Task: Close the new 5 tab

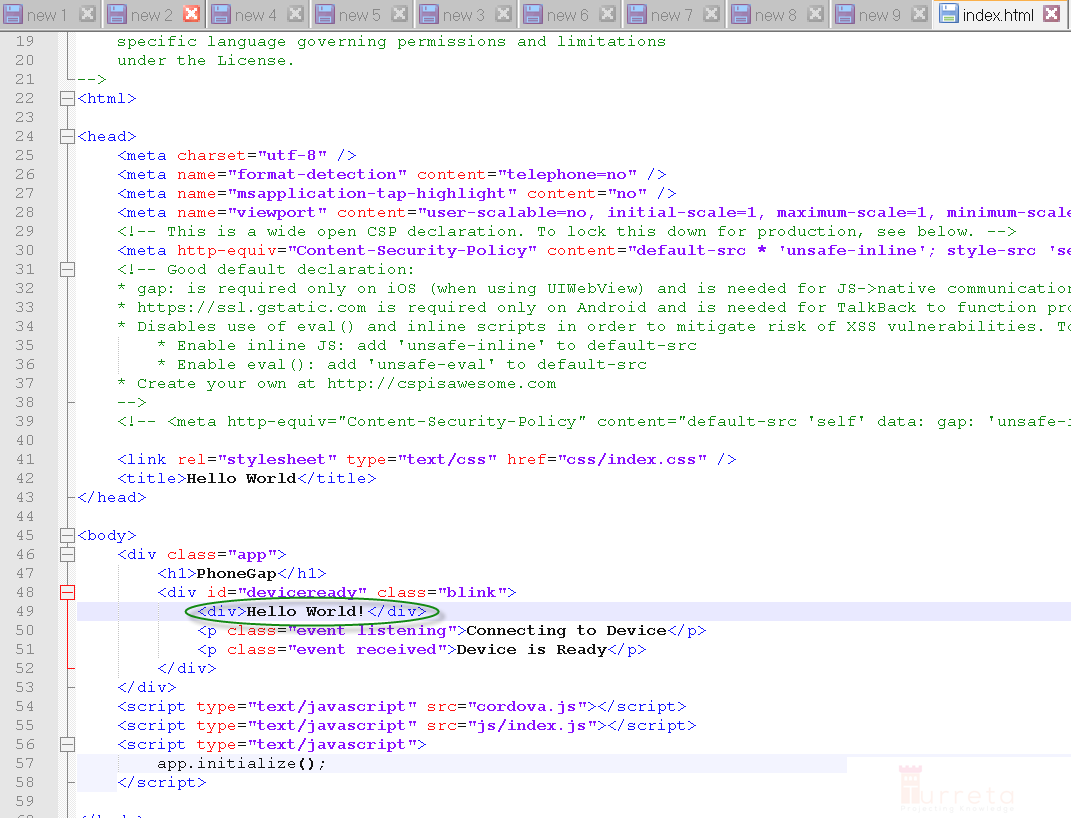Action: click(x=400, y=14)
